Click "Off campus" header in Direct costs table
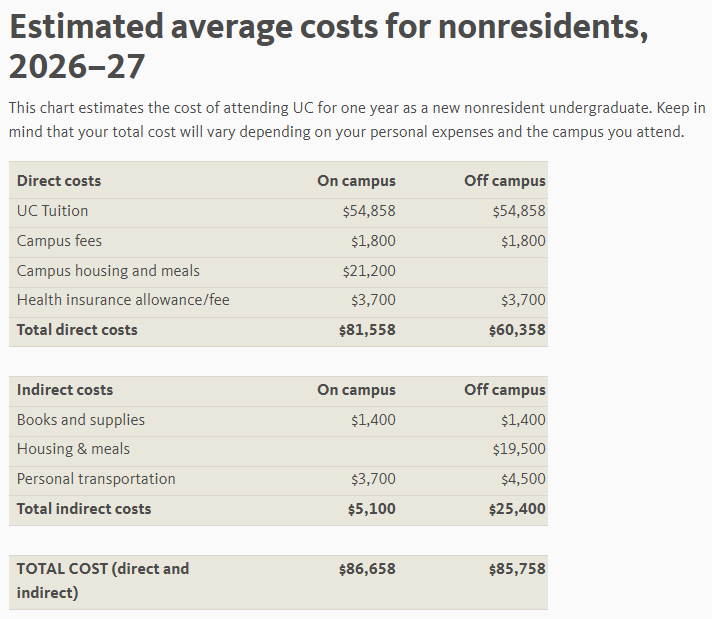 [x=504, y=181]
